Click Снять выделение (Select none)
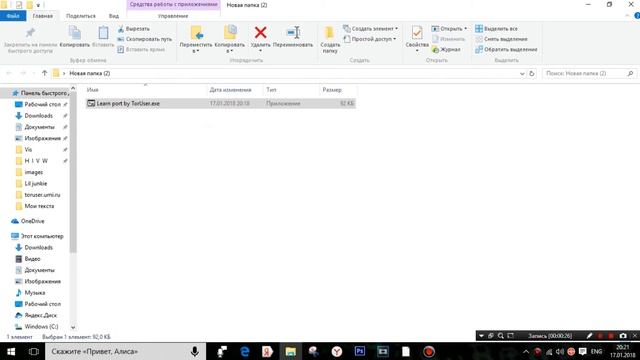 501,39
